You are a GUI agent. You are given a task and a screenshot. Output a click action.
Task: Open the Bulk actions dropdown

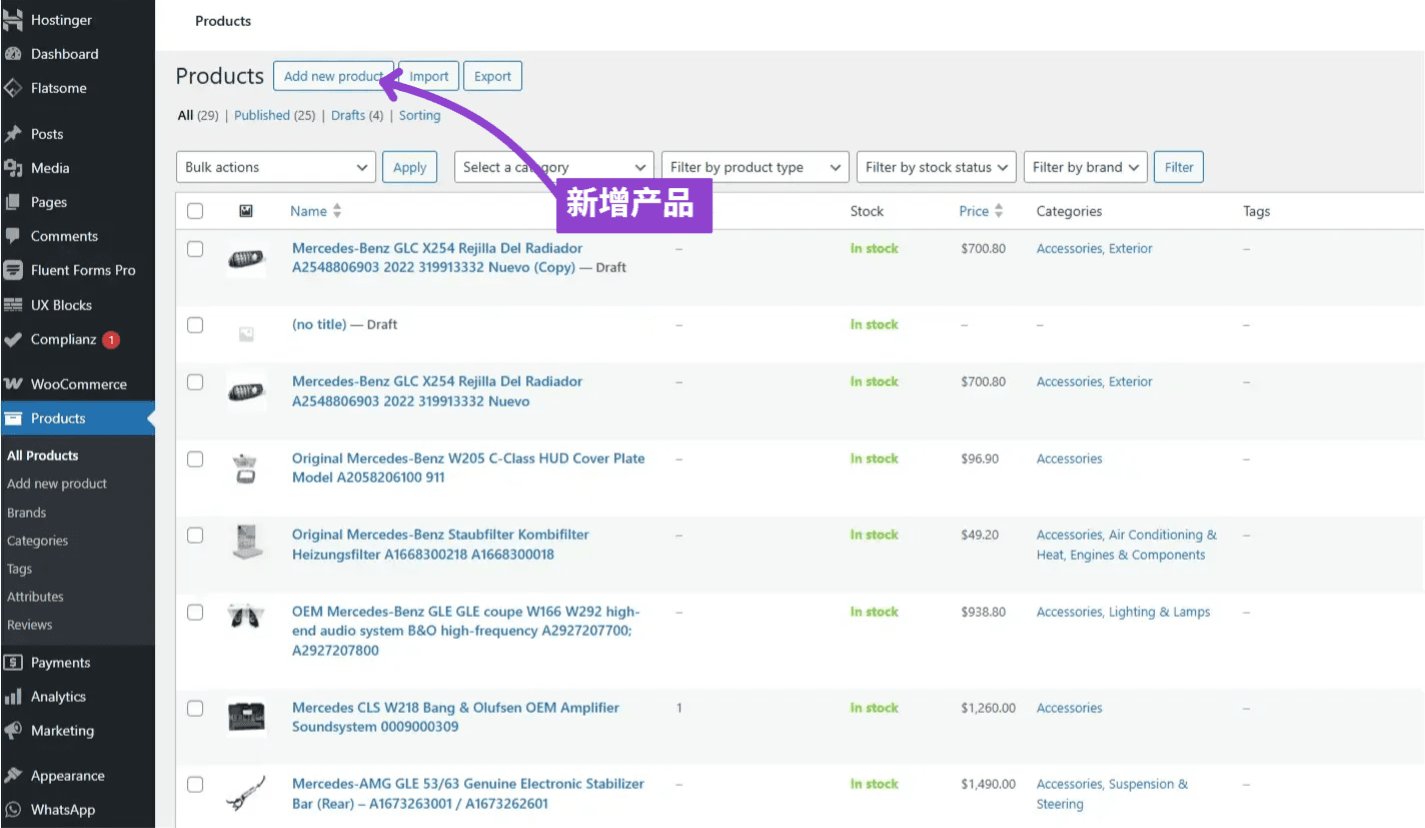click(276, 167)
